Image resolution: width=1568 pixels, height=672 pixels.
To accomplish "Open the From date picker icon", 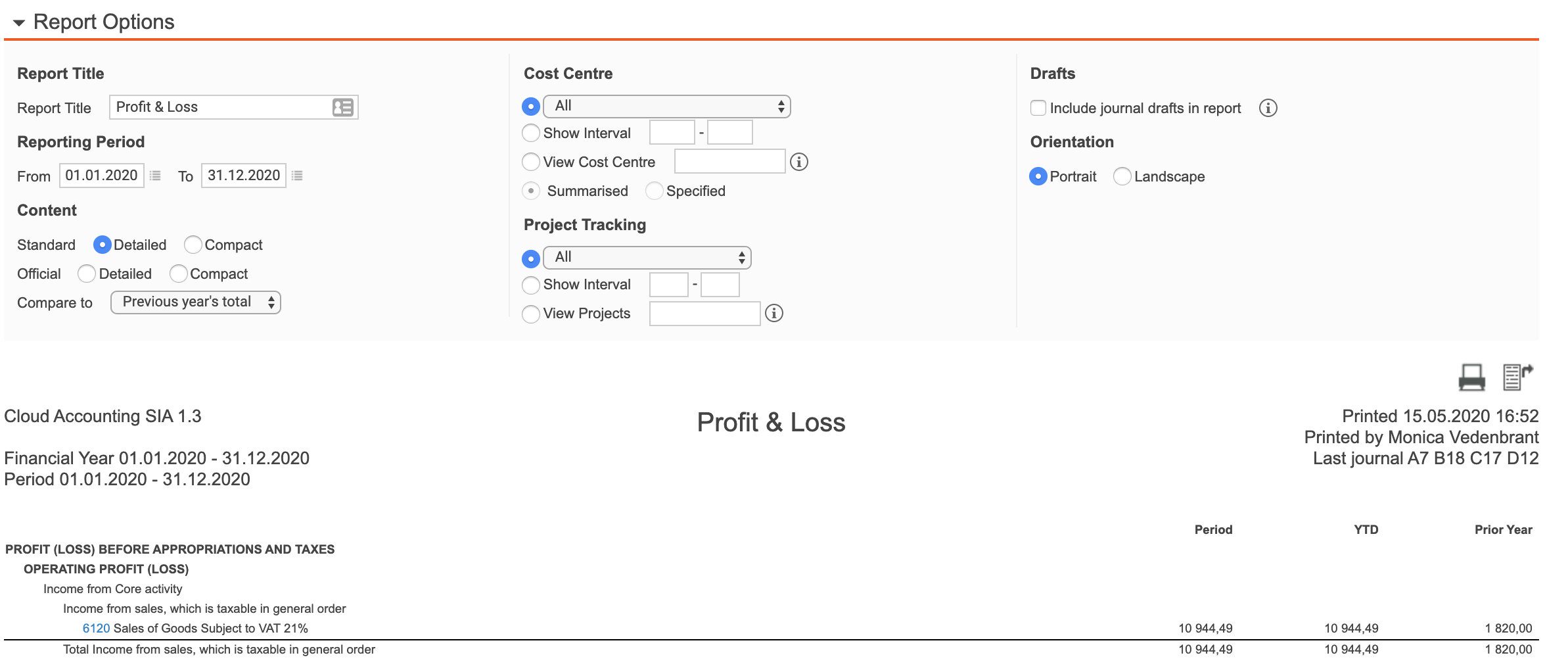I will coord(155,176).
